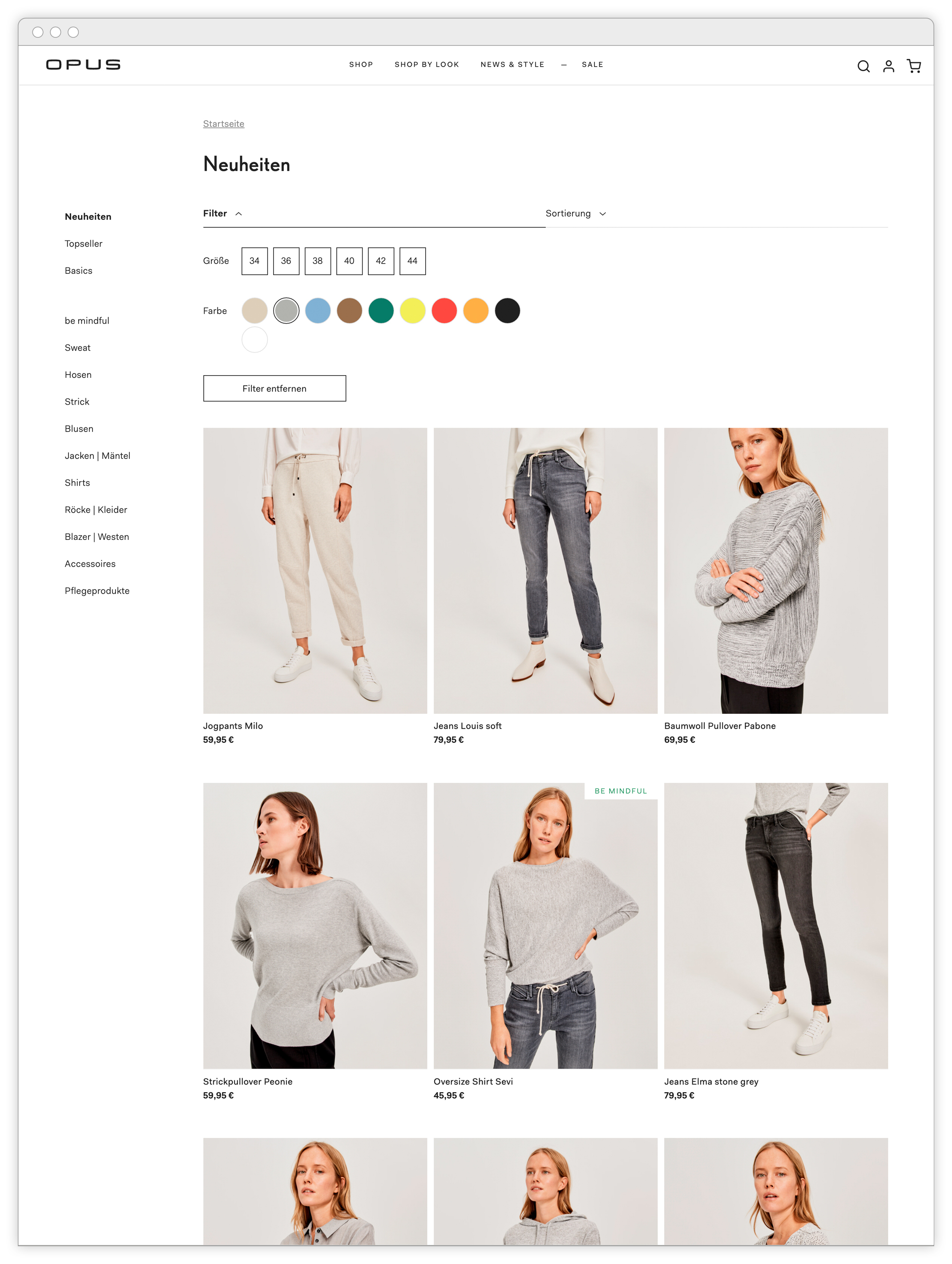Image resolution: width=952 pixels, height=1264 pixels.
Task: Open the Sortierung dropdown
Action: pyautogui.click(x=575, y=213)
